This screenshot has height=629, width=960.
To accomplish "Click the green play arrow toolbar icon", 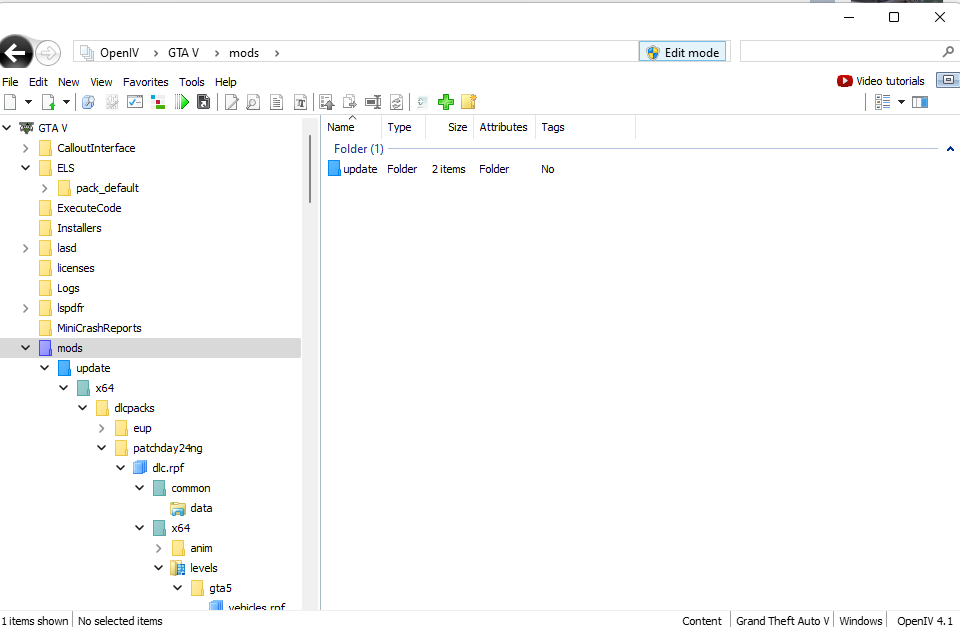I will point(182,102).
